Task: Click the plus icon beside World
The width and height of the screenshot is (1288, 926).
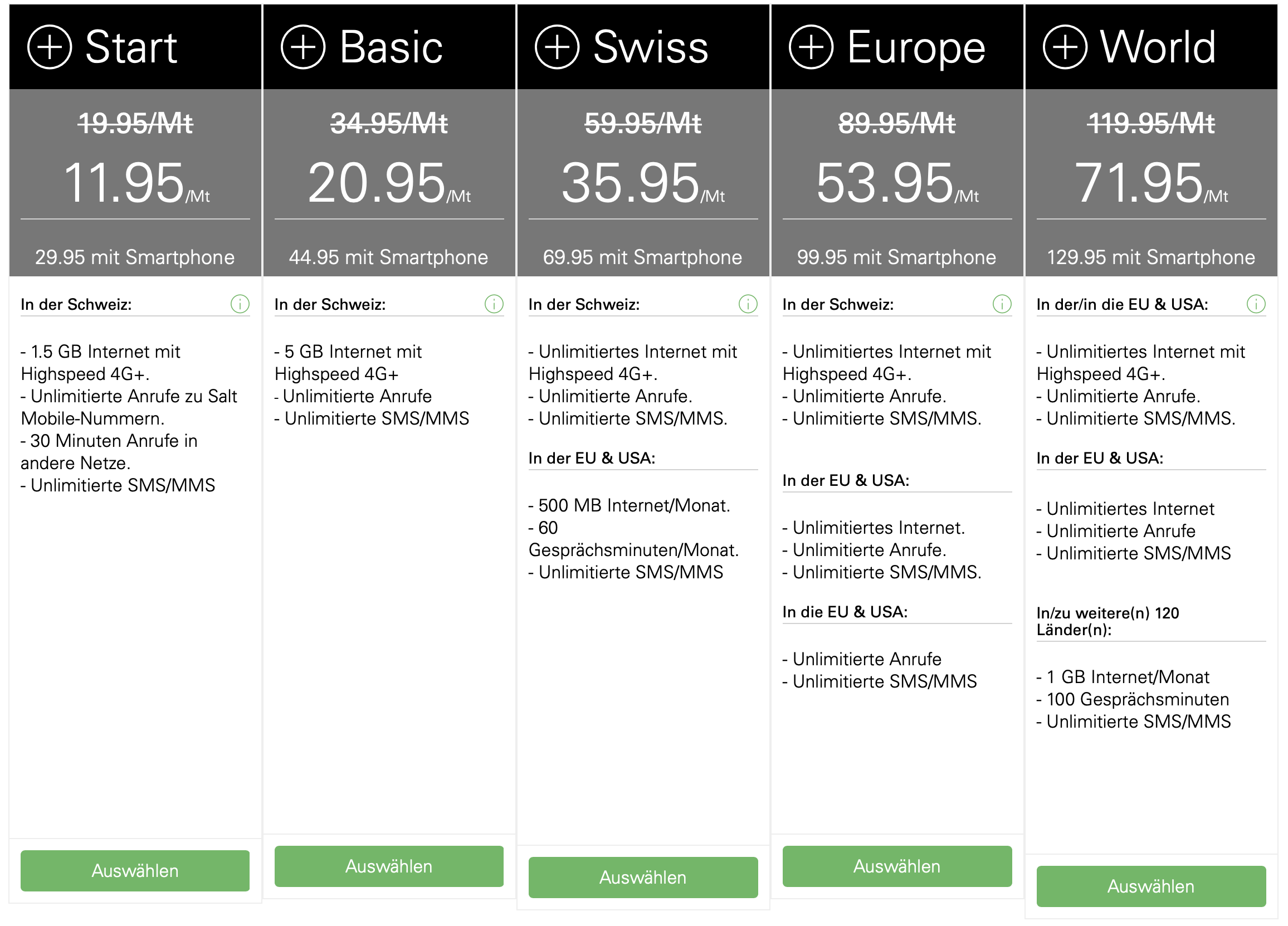Action: [x=1065, y=47]
